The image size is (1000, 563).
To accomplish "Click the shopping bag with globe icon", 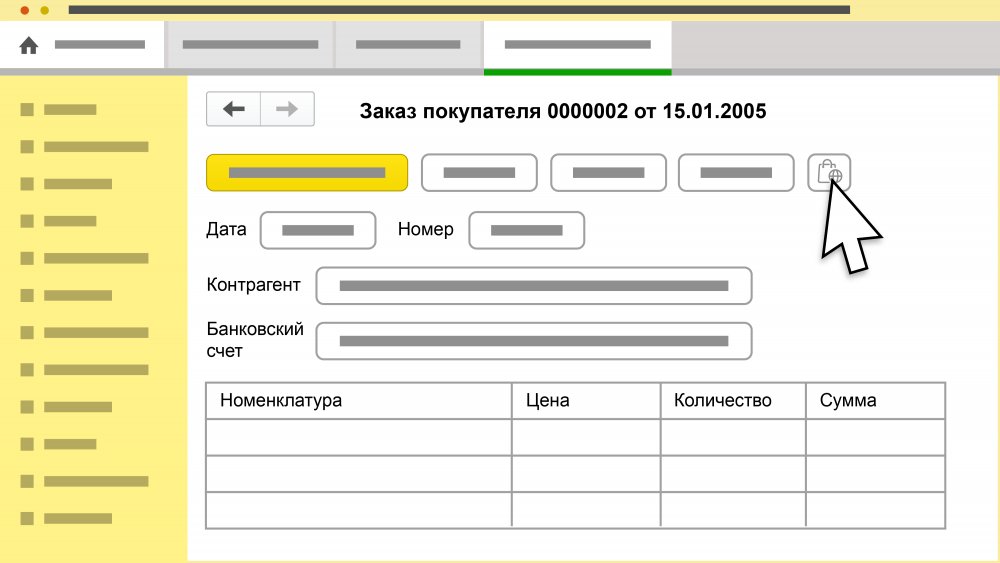I will point(829,173).
